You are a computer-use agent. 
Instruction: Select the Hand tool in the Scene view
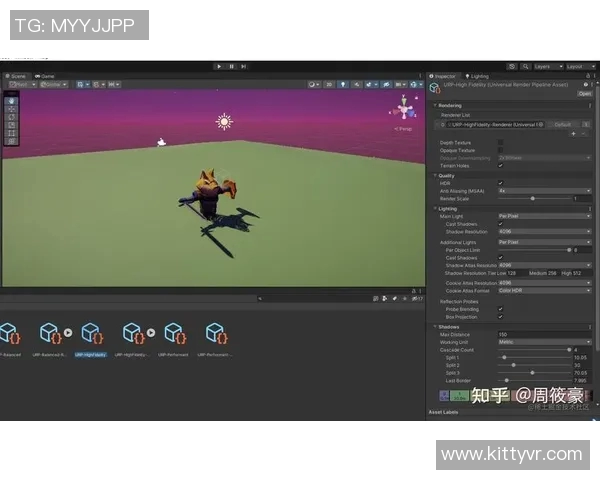[12, 101]
